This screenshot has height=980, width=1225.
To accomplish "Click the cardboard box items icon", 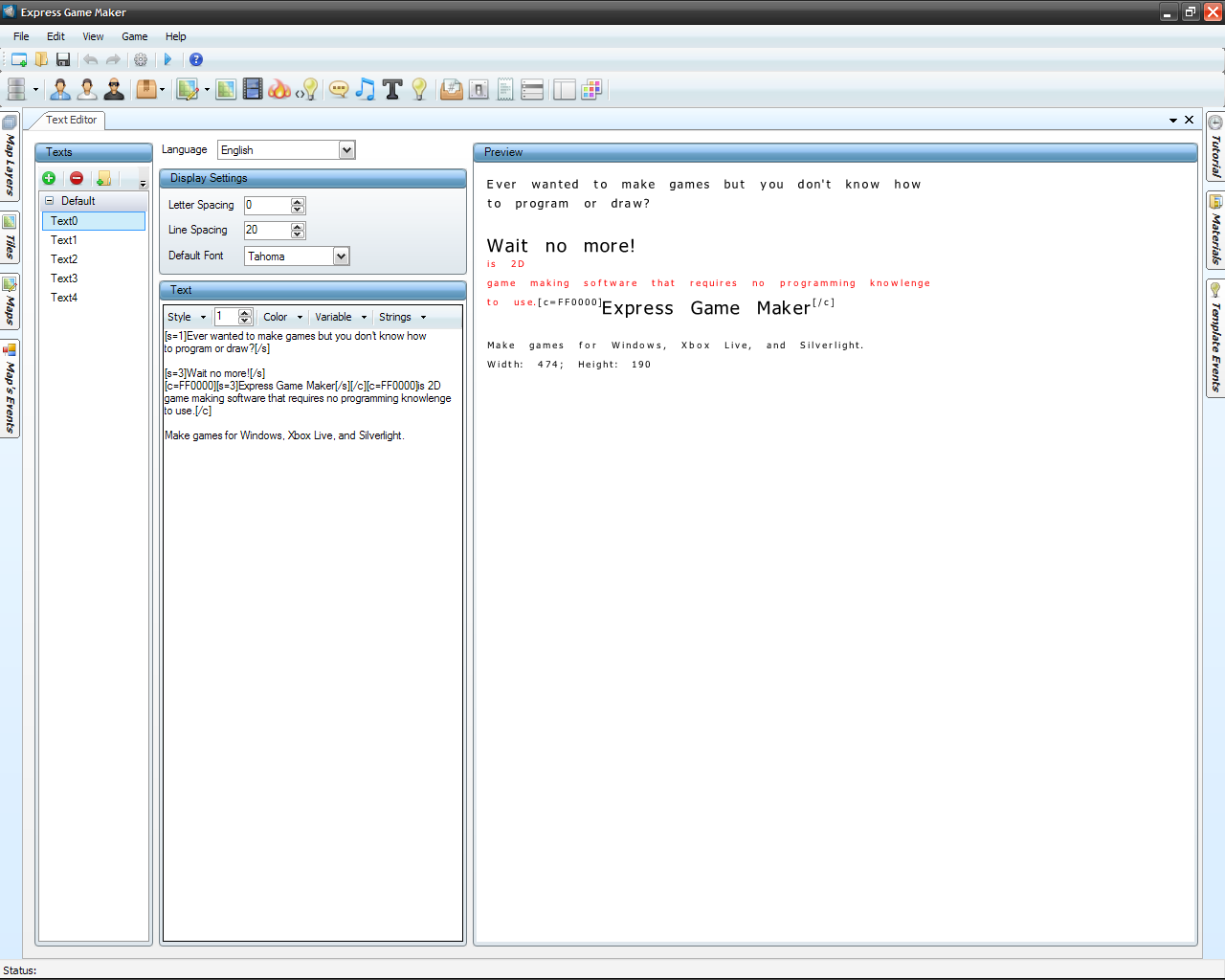I will (145, 89).
